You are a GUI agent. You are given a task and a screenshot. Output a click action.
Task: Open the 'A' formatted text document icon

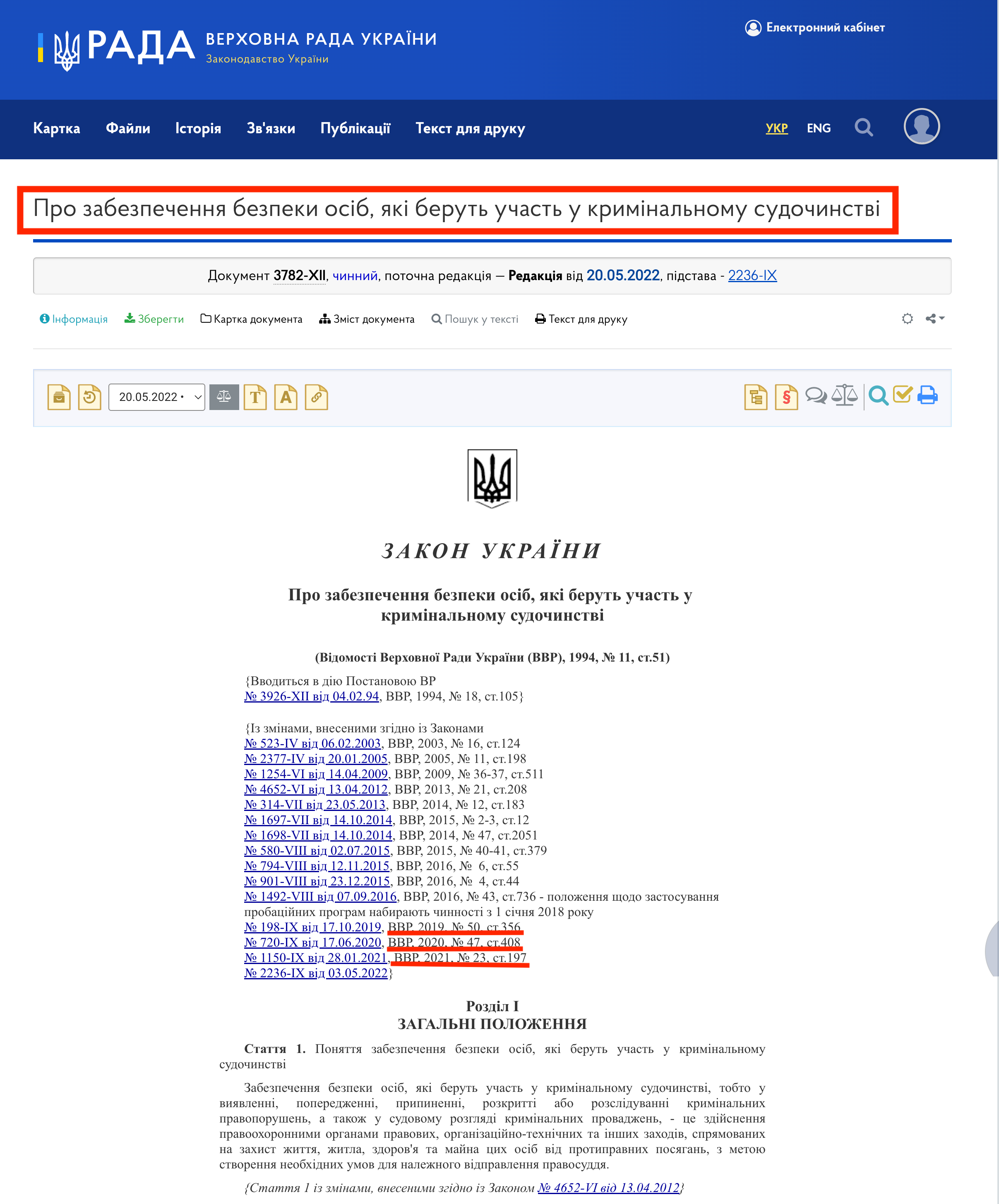pyautogui.click(x=286, y=397)
